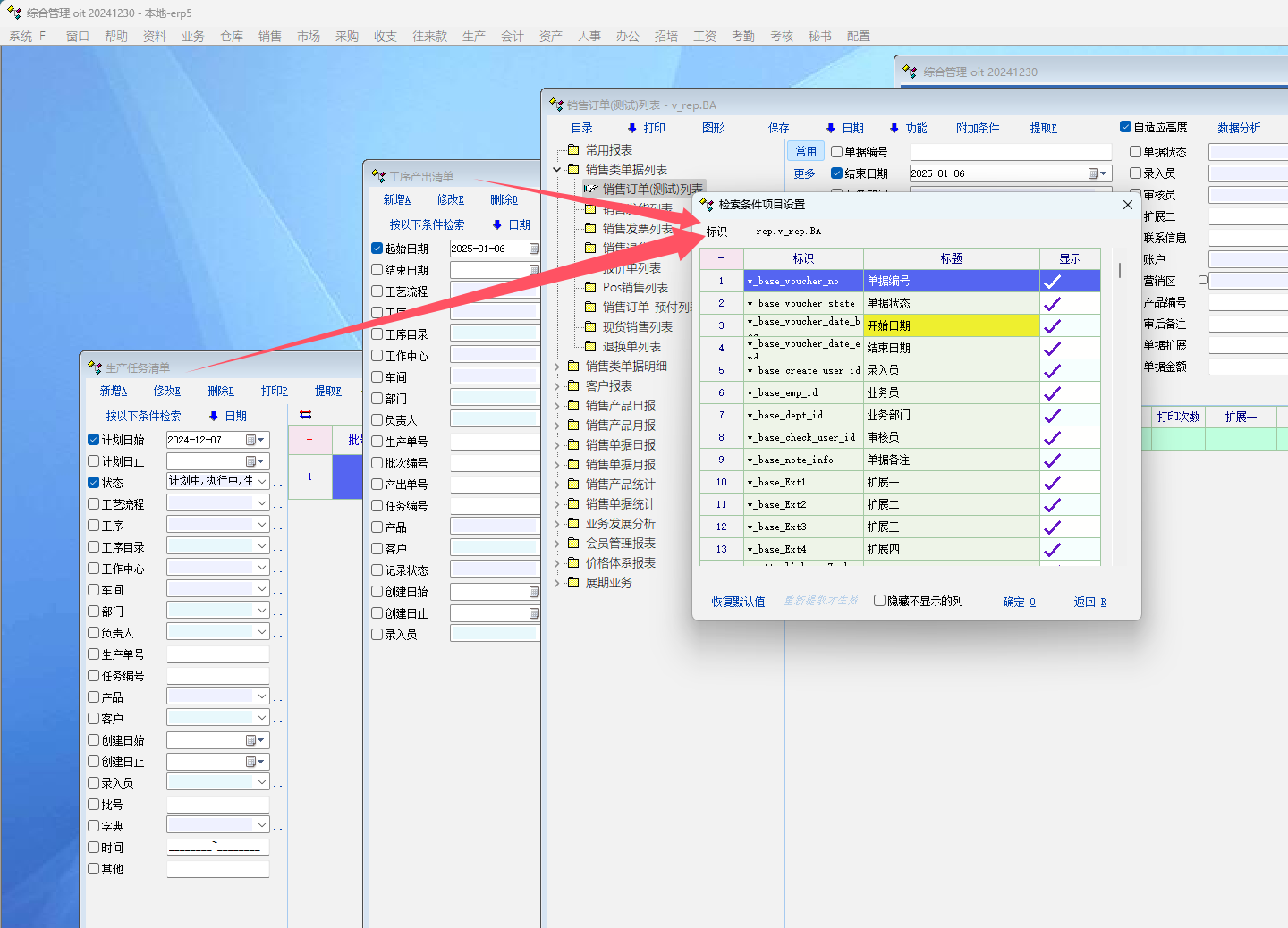Collapse the 销售类单据列表 tree node
Image resolution: width=1288 pixels, height=928 pixels.
556,170
